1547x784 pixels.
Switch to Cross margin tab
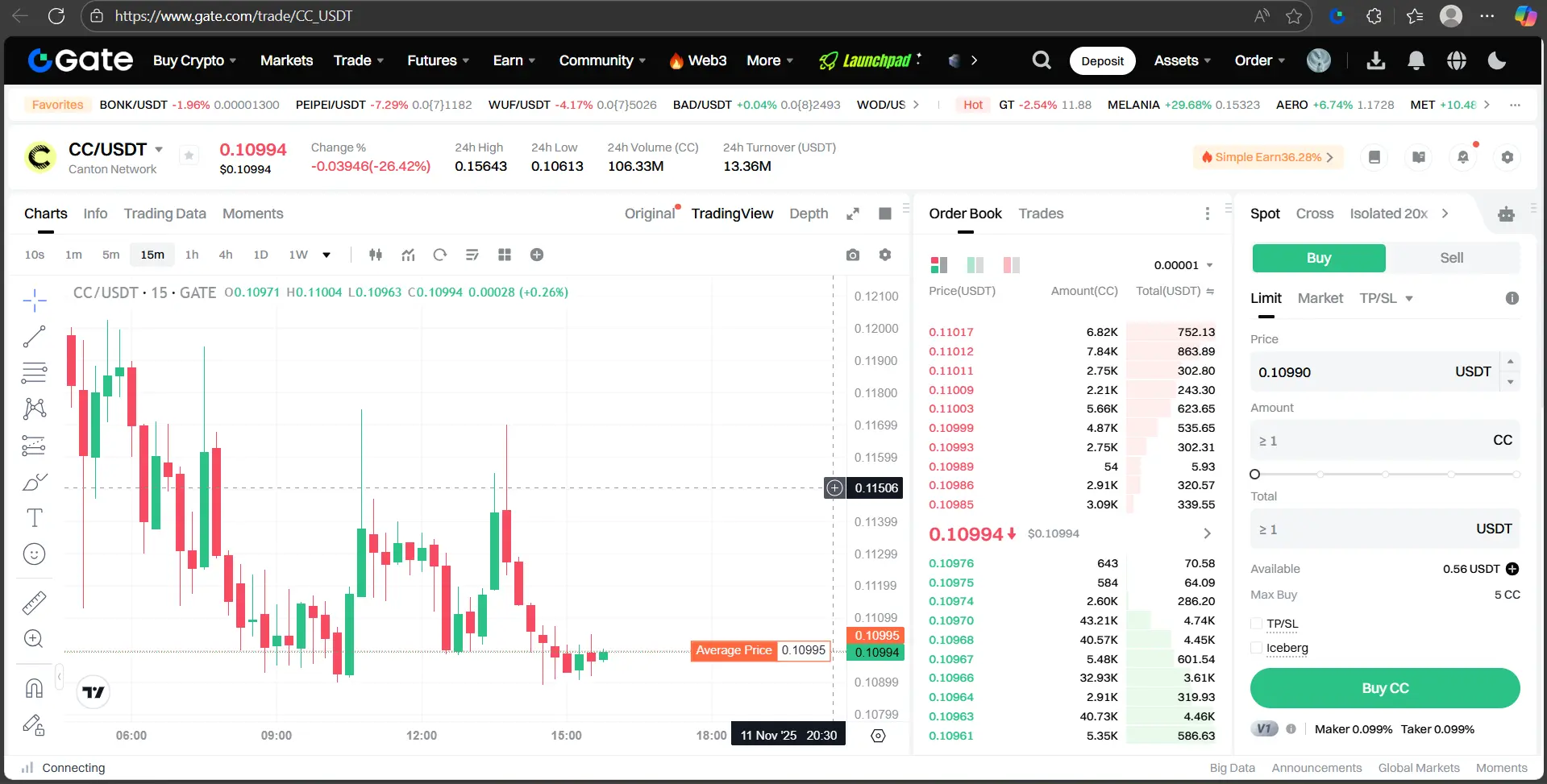click(1315, 214)
